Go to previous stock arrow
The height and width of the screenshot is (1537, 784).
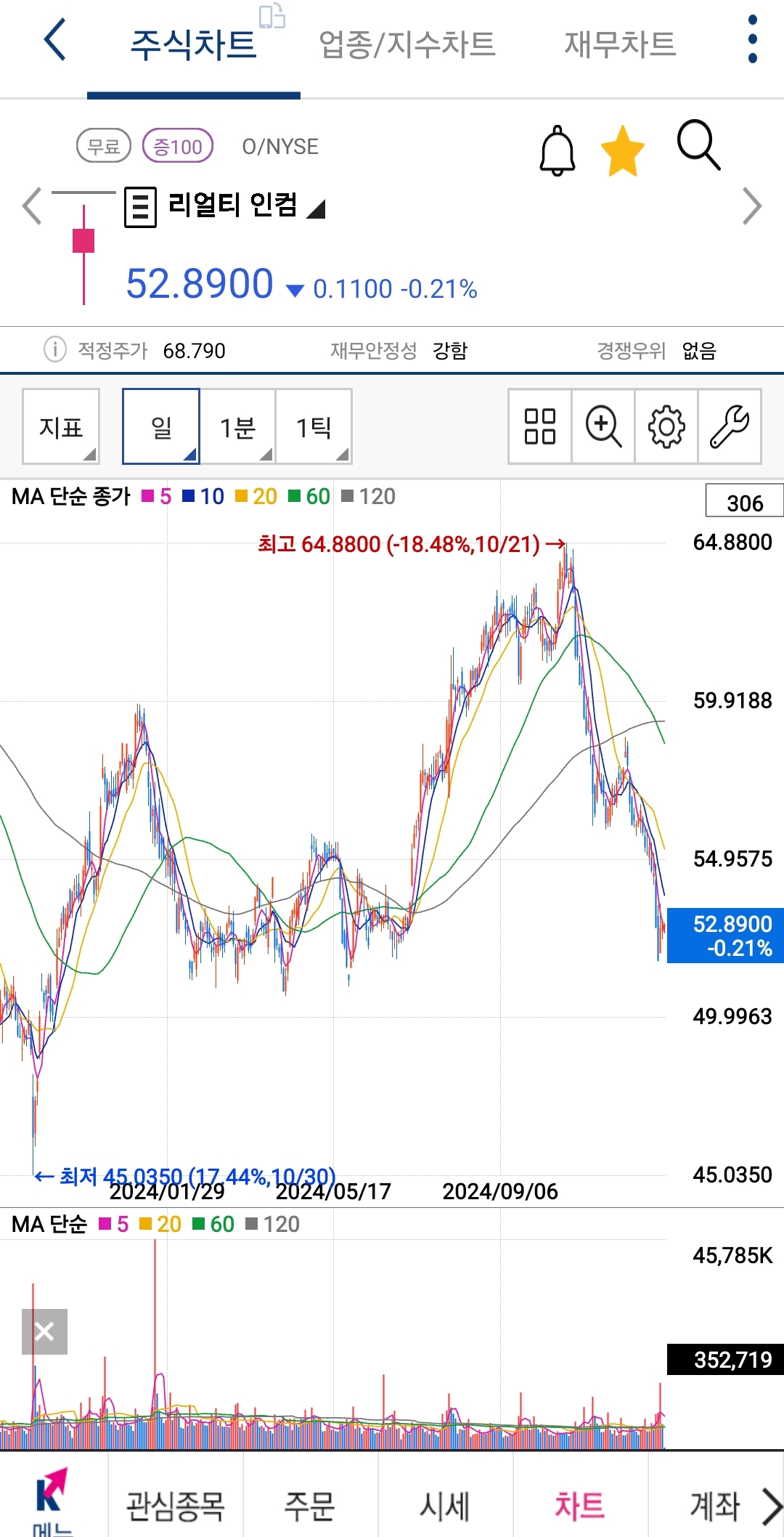(31, 206)
